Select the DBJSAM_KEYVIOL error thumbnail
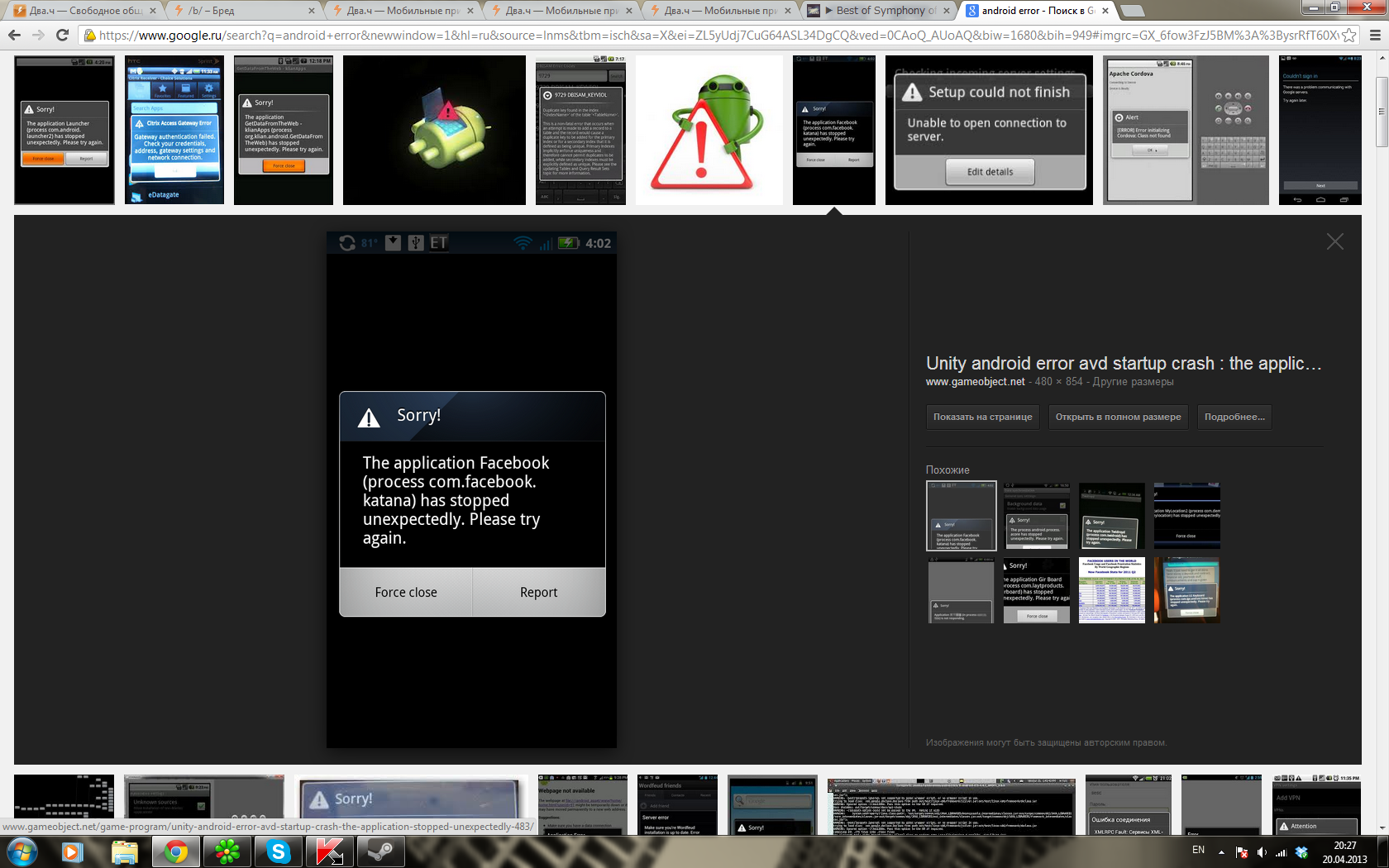 click(580, 130)
